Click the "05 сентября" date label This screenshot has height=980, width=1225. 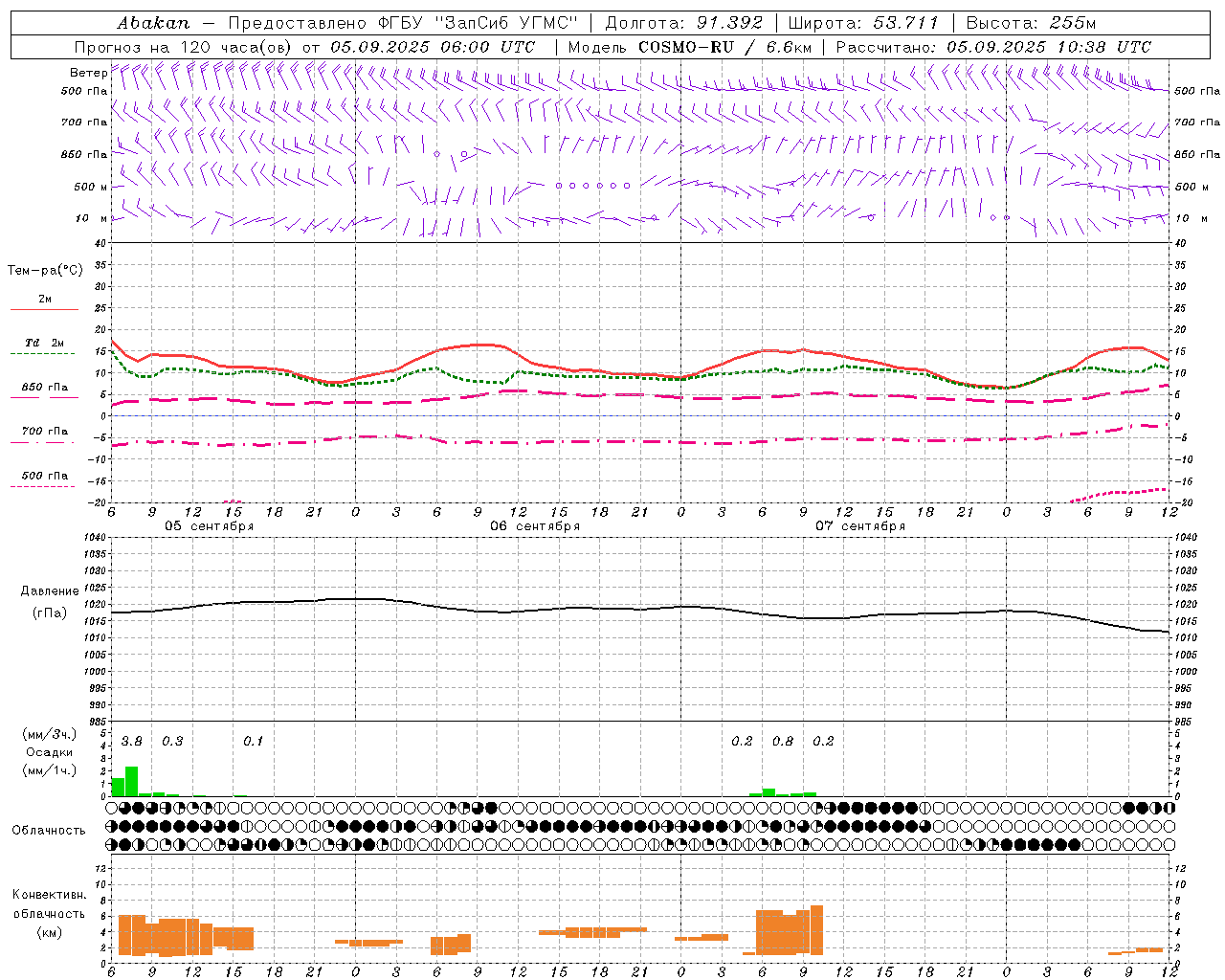coord(209,526)
